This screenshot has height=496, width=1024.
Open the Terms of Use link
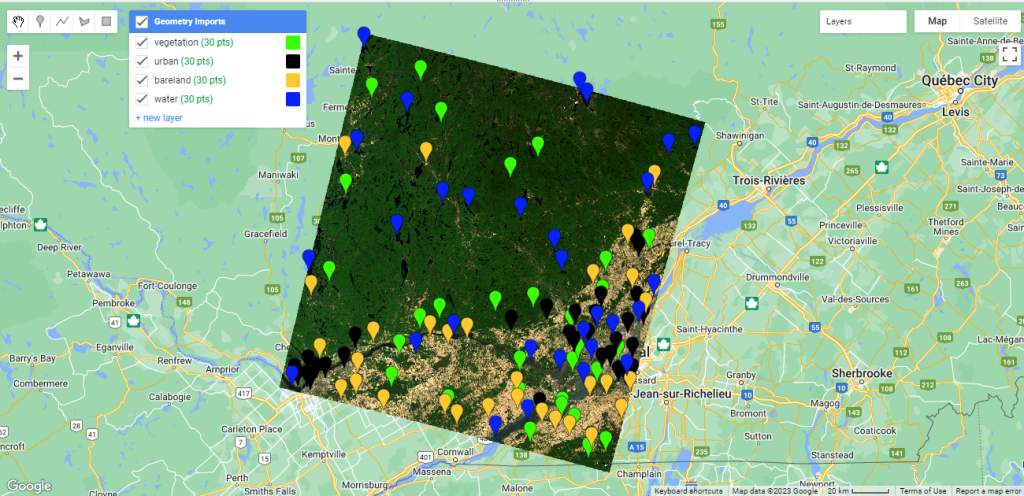click(x=922, y=491)
